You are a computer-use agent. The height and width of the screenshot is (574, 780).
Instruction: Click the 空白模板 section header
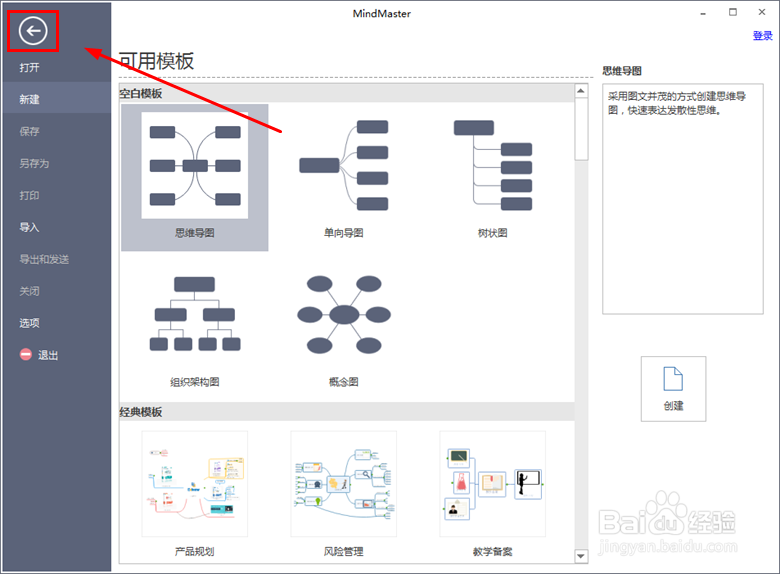click(x=347, y=94)
